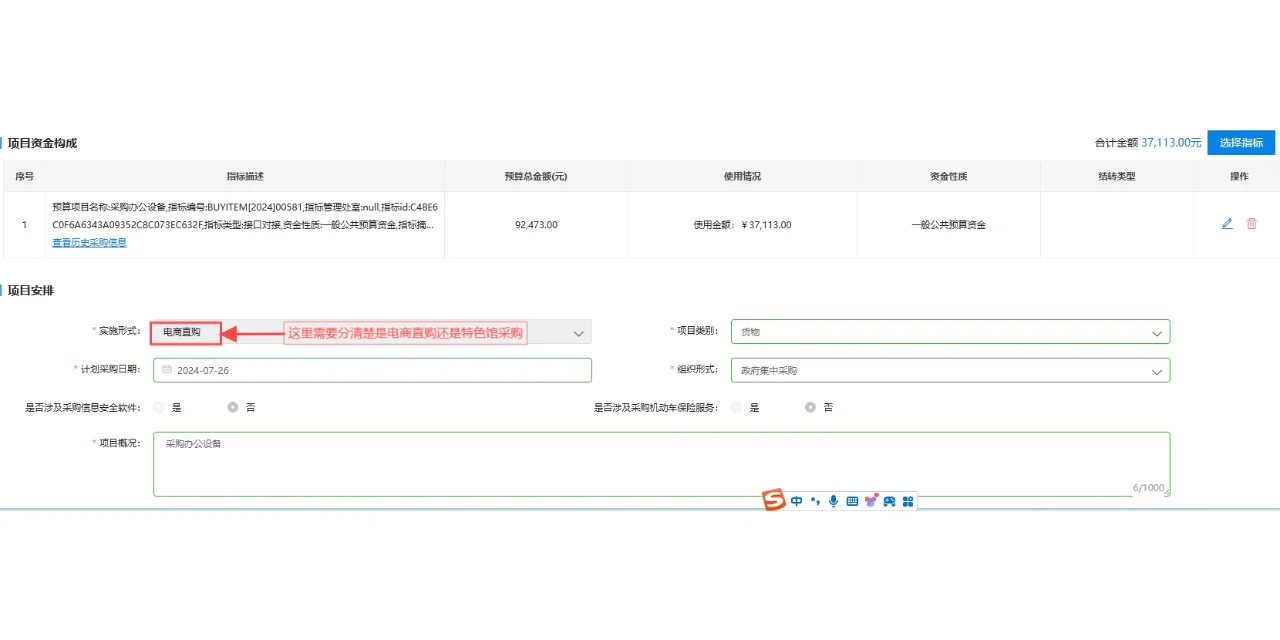Click into the 项目概况 text area
Image resolution: width=1280 pixels, height=640 pixels.
(x=661, y=464)
